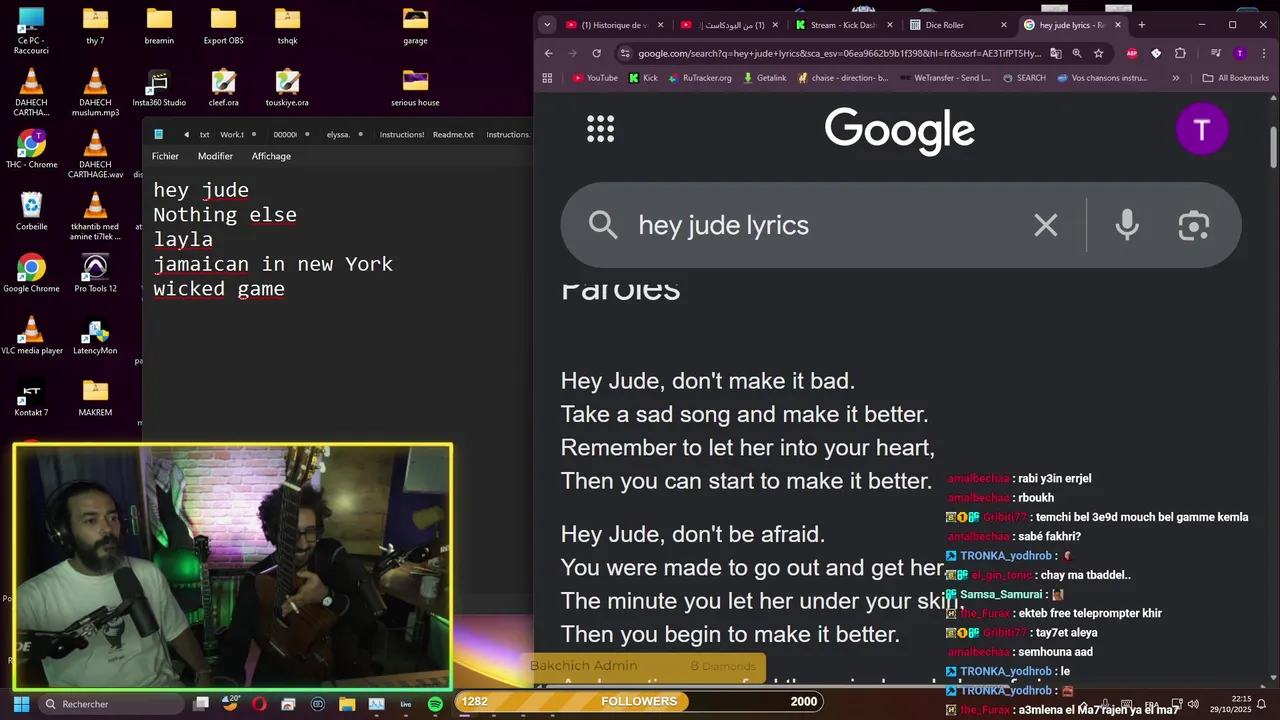Go back in the Chrome browser
The height and width of the screenshot is (720, 1280).
[x=548, y=53]
